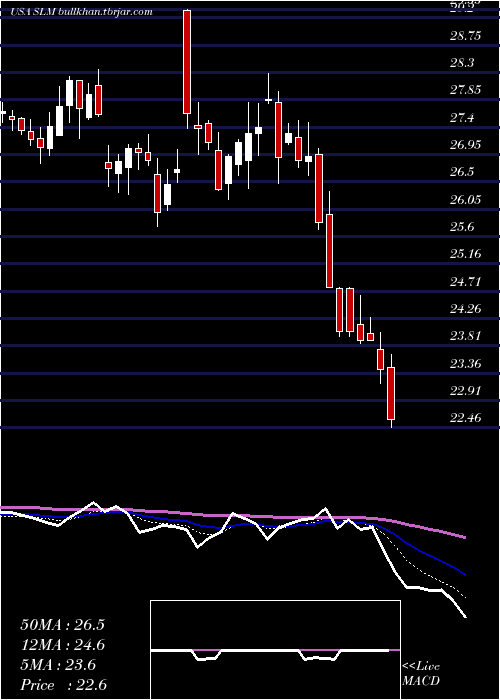This screenshot has height=700, width=500.
Task: Click the Live MACD label
Action: tap(421, 673)
